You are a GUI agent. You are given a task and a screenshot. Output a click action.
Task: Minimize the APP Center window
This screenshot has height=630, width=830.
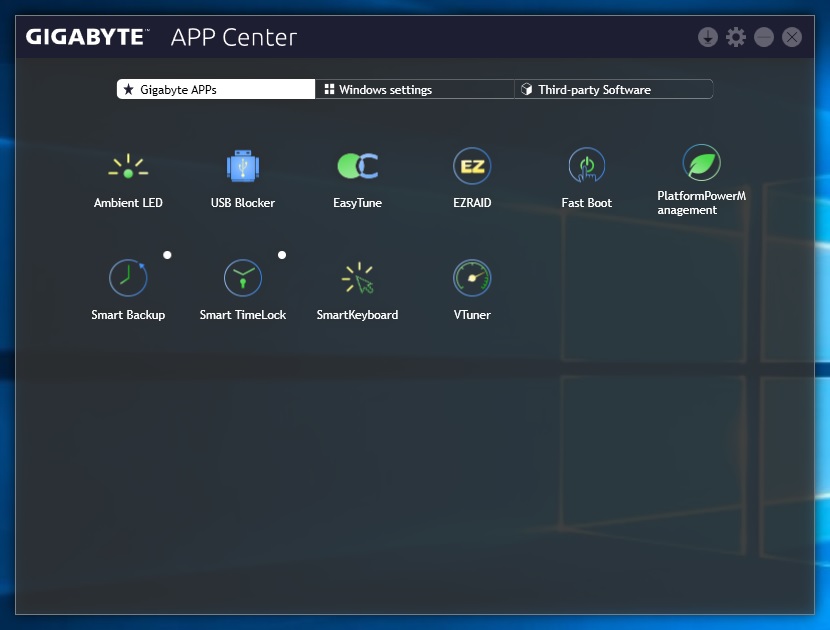click(x=764, y=37)
